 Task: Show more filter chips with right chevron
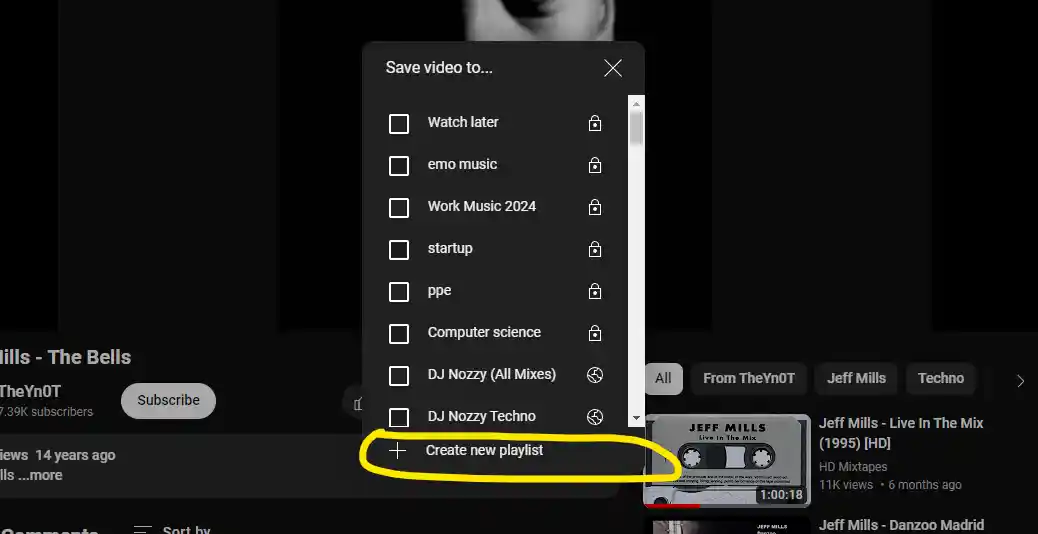[x=1020, y=381]
